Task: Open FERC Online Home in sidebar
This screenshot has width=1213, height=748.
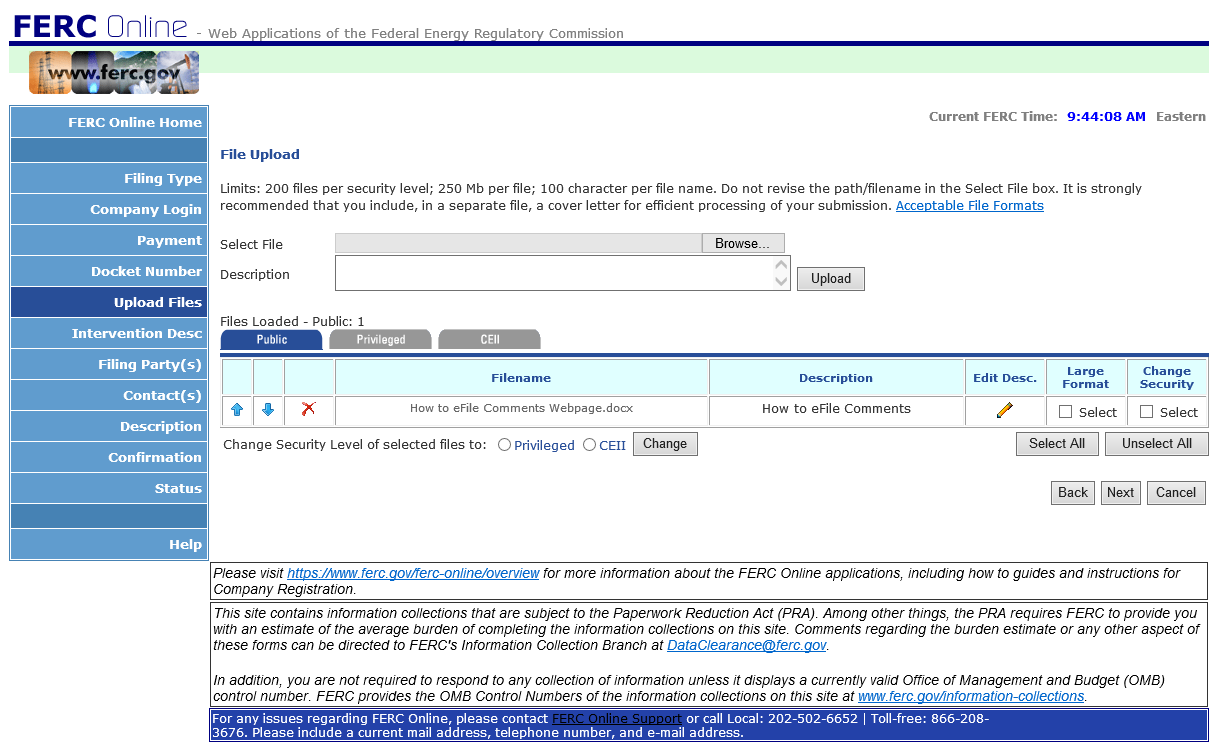Action: point(109,122)
